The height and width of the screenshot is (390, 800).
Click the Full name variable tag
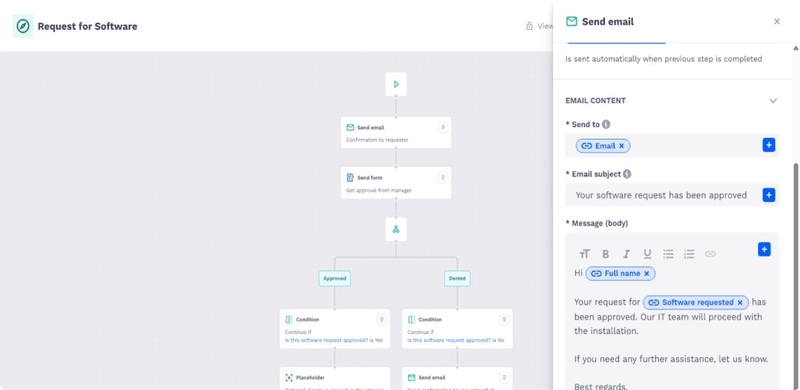click(620, 274)
